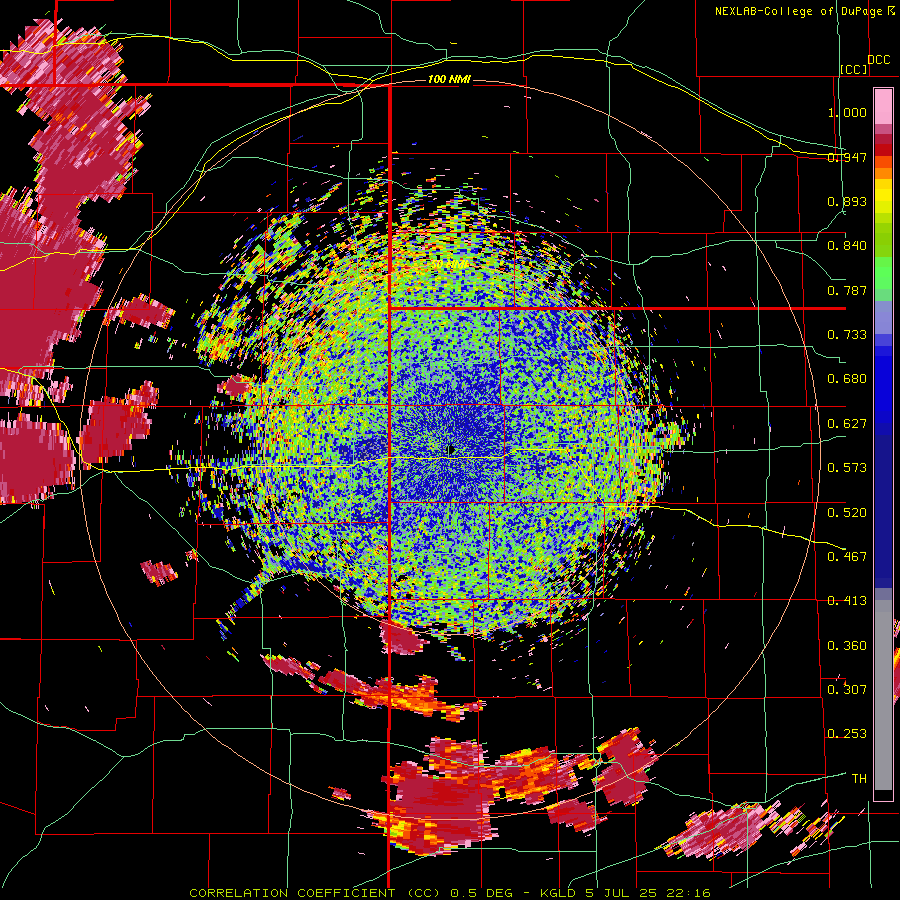This screenshot has width=900, height=900.
Task: Pick the bright green color bar segment
Action: click(883, 273)
